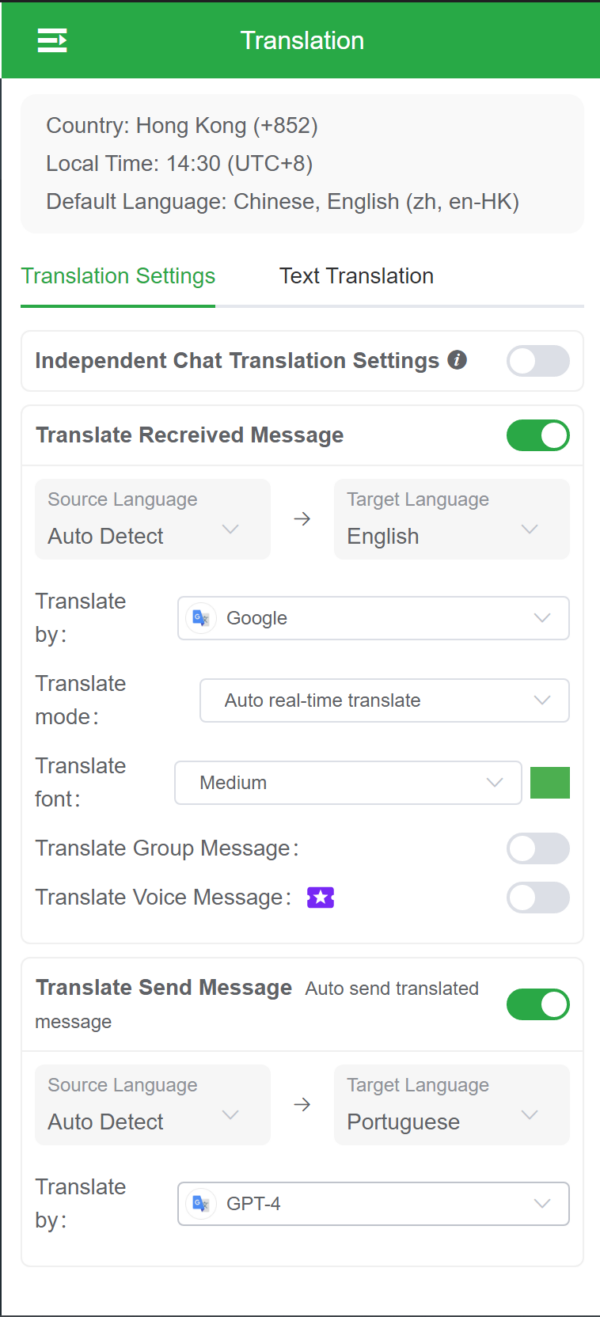This screenshot has width=600, height=1317.
Task: Open the sidebar via the hamburger menu icon
Action: point(53,40)
